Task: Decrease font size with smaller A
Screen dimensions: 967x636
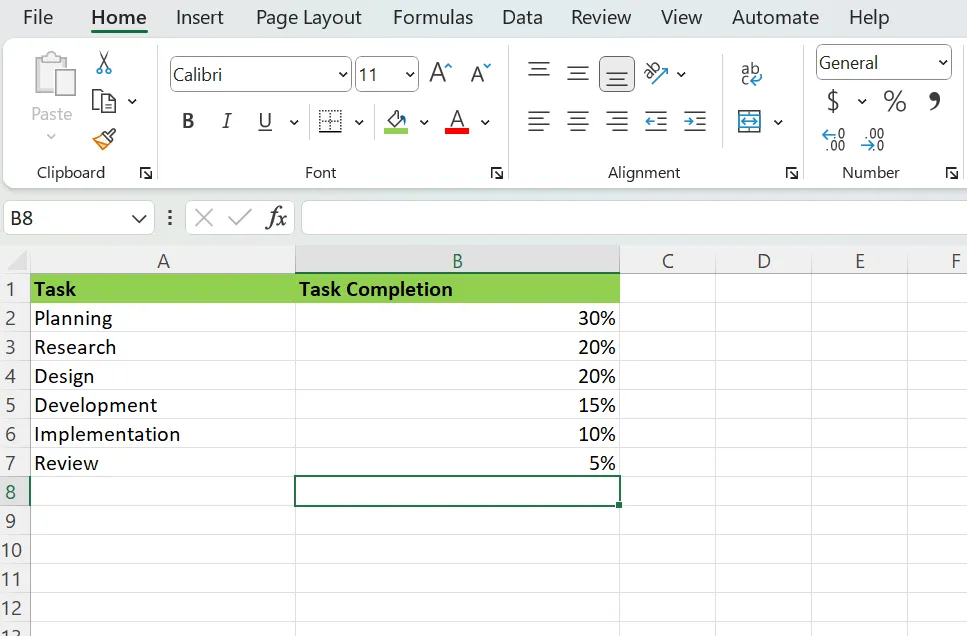Action: pos(480,73)
